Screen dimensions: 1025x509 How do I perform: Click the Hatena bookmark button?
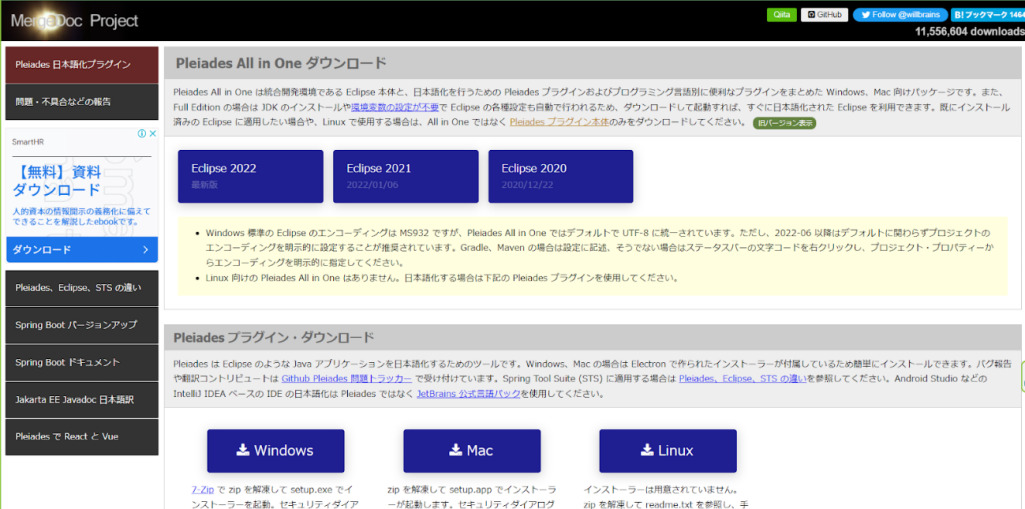coord(988,14)
